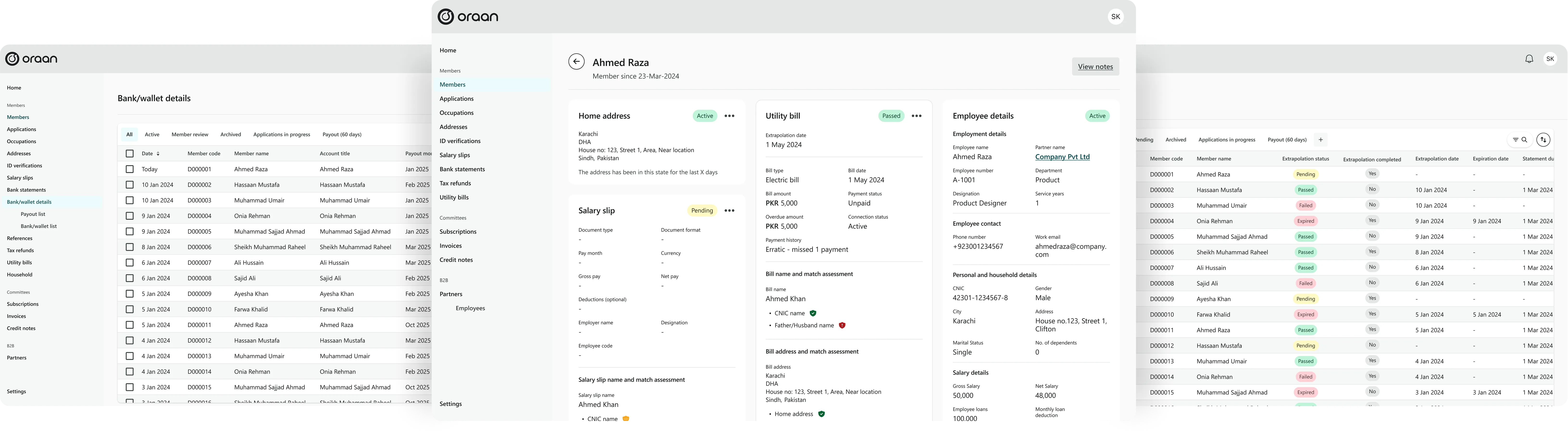The image size is (1568, 439).
Task: Click Account title Ali Hussain cell
Action: pyautogui.click(x=334, y=262)
